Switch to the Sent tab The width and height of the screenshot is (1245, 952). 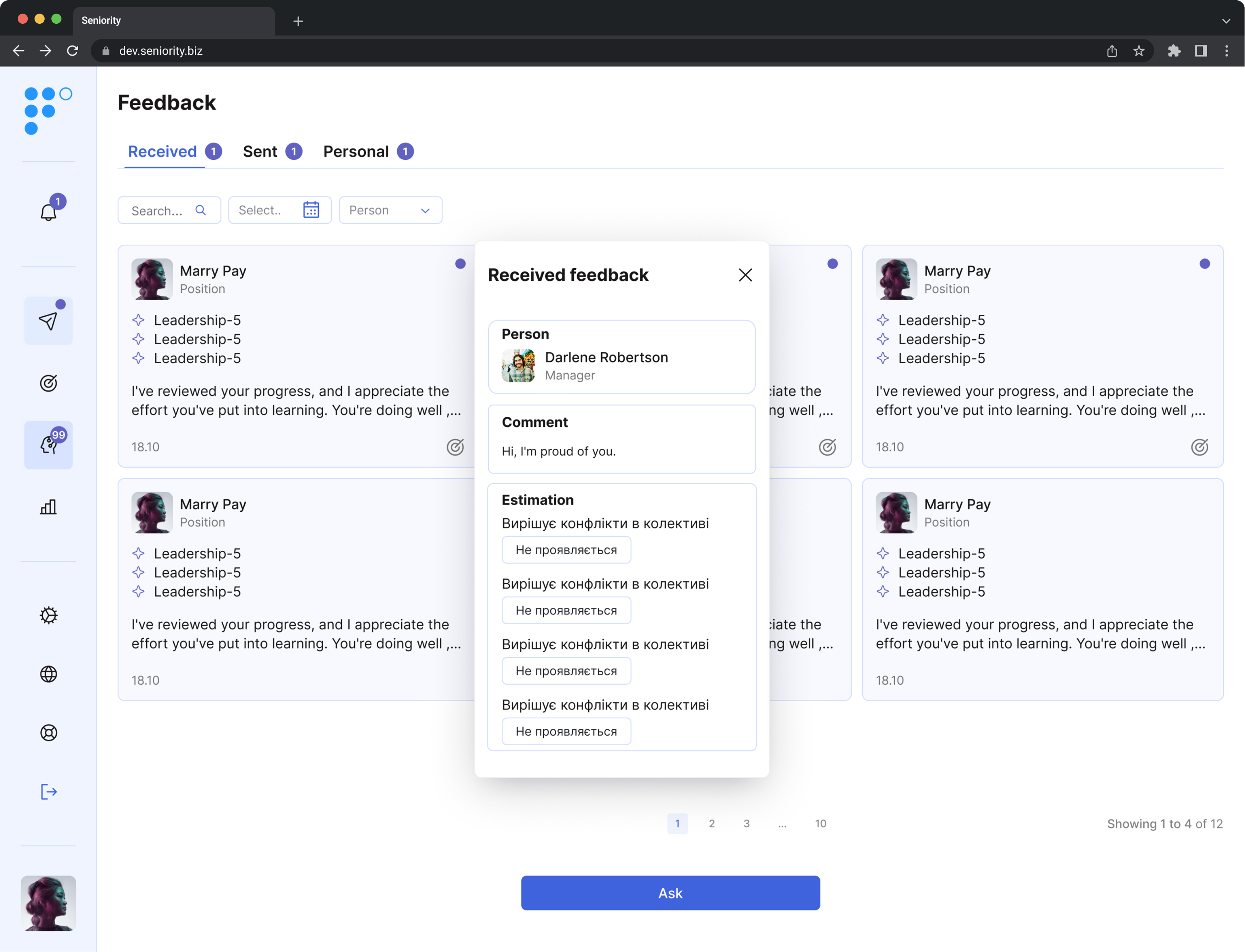coord(260,151)
